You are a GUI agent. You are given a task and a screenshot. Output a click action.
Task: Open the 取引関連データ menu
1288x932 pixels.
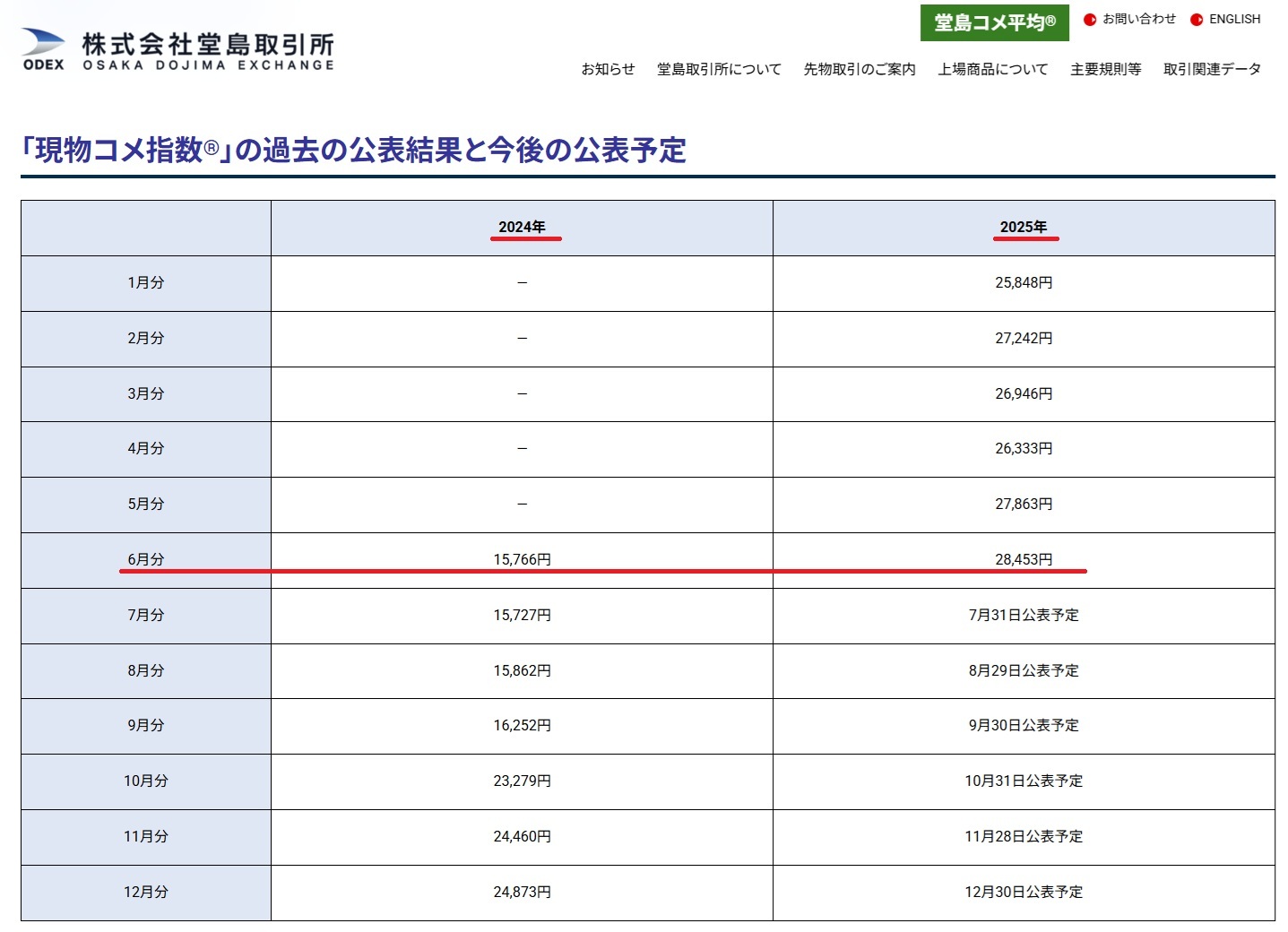tap(1212, 69)
